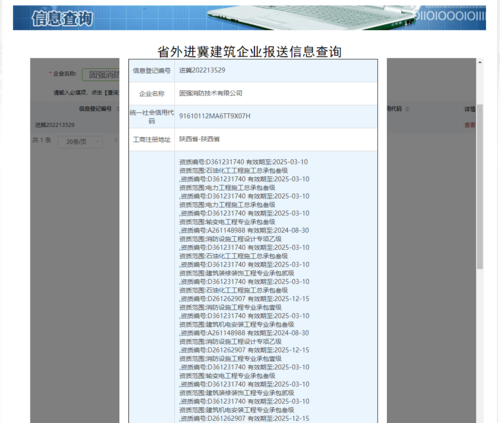Click the 信息登记编号 column header in the background table
The width and height of the screenshot is (500, 423).
point(95,109)
